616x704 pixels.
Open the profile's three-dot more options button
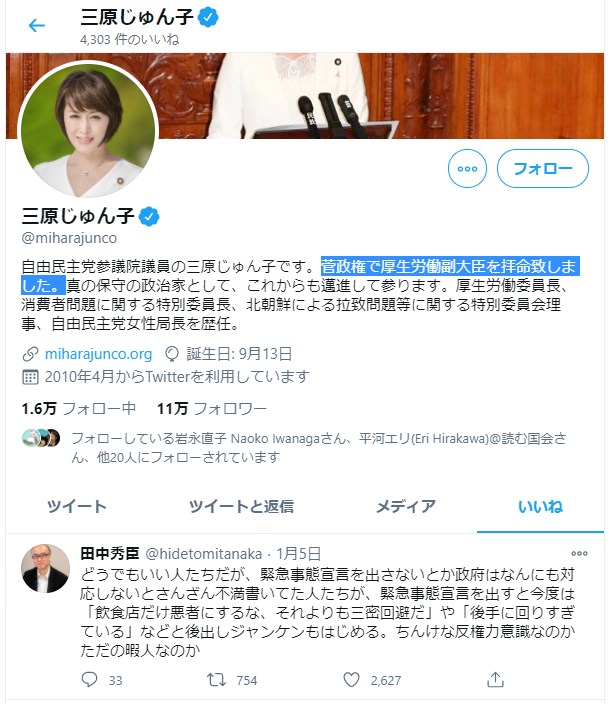(x=467, y=168)
